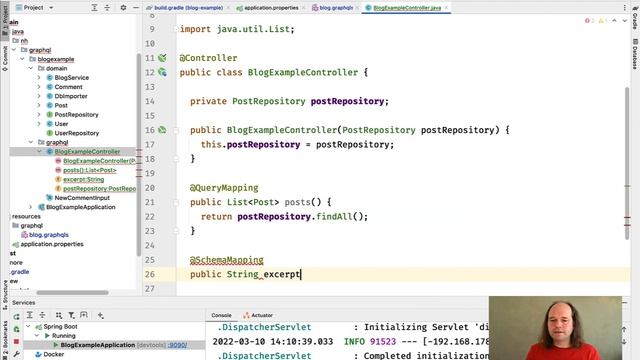Close the BlogExampleController.java tab
Screen dimensions: 640x360
click(446, 8)
